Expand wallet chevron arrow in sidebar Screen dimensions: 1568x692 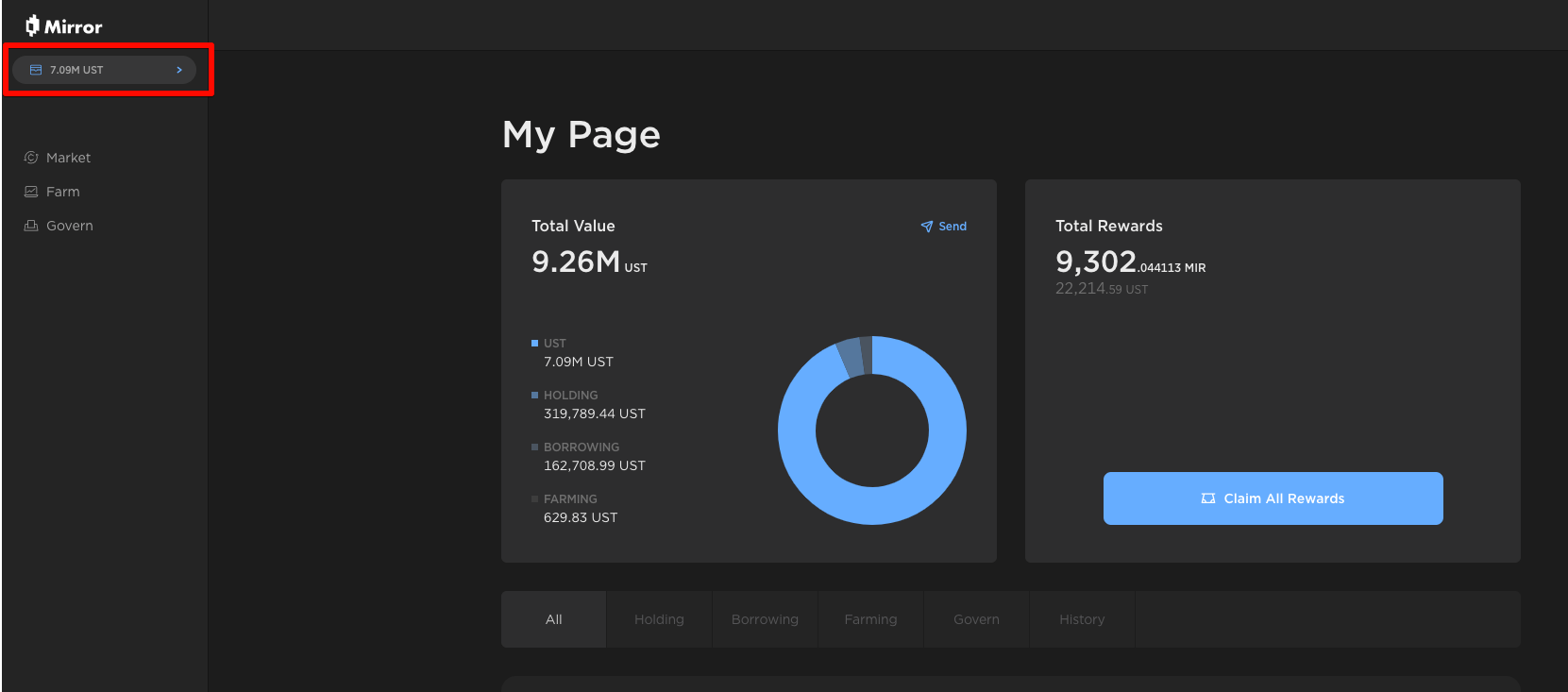179,70
